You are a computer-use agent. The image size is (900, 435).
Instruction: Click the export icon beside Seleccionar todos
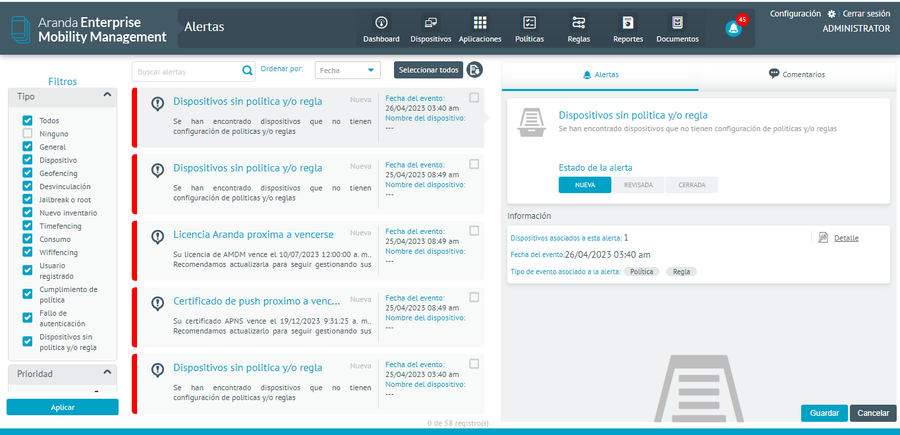tap(475, 70)
